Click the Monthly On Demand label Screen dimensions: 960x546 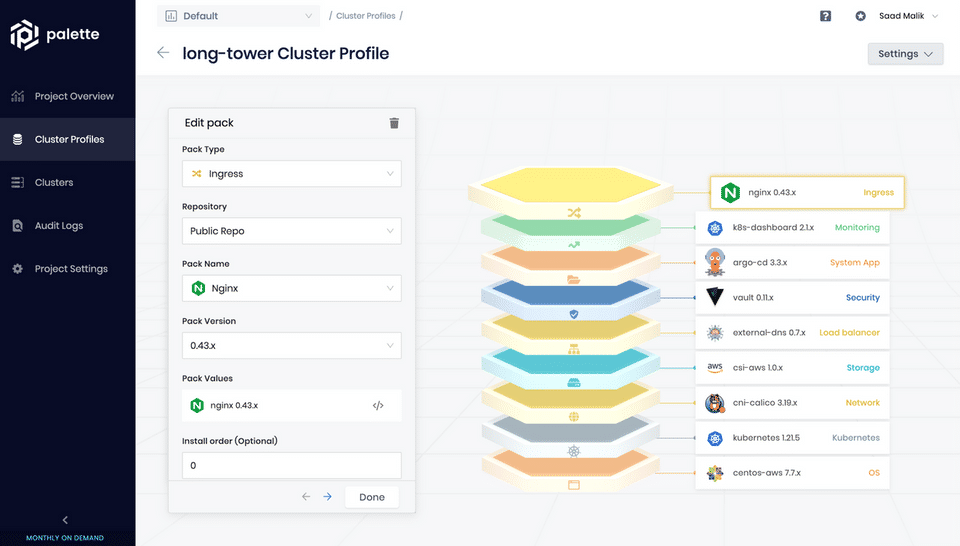click(x=65, y=538)
